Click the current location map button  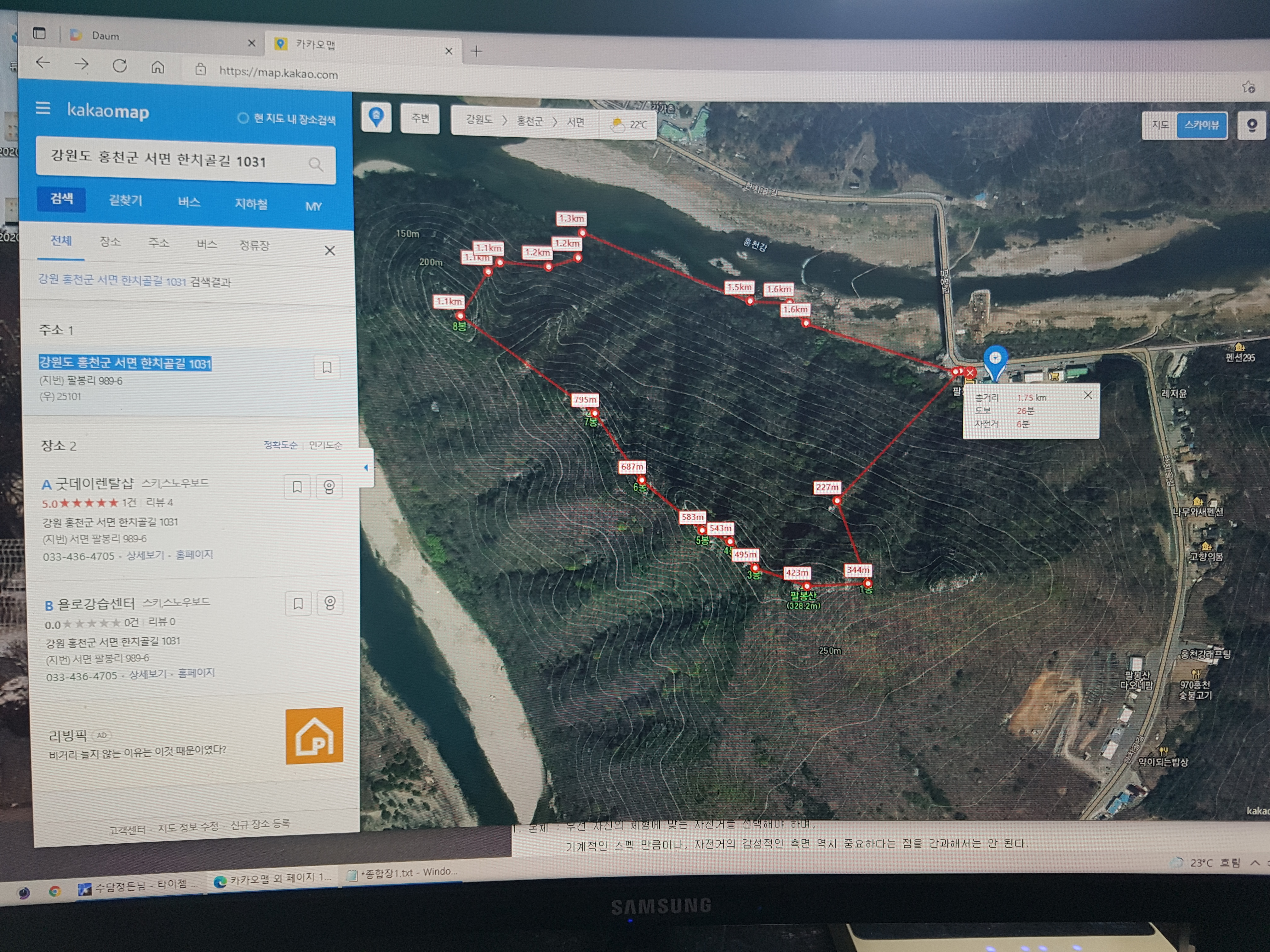click(x=376, y=117)
